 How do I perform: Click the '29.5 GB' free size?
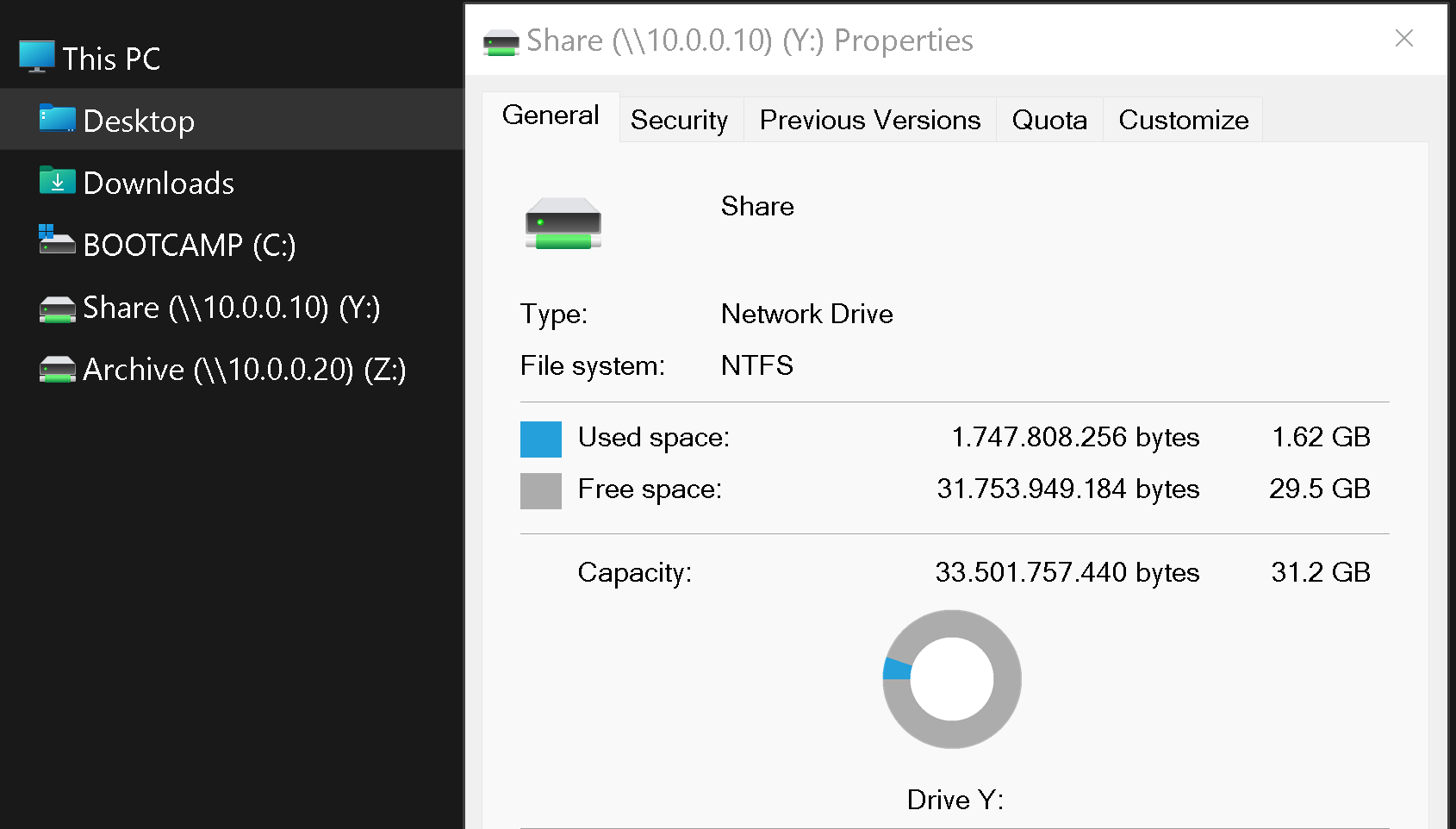point(1320,489)
